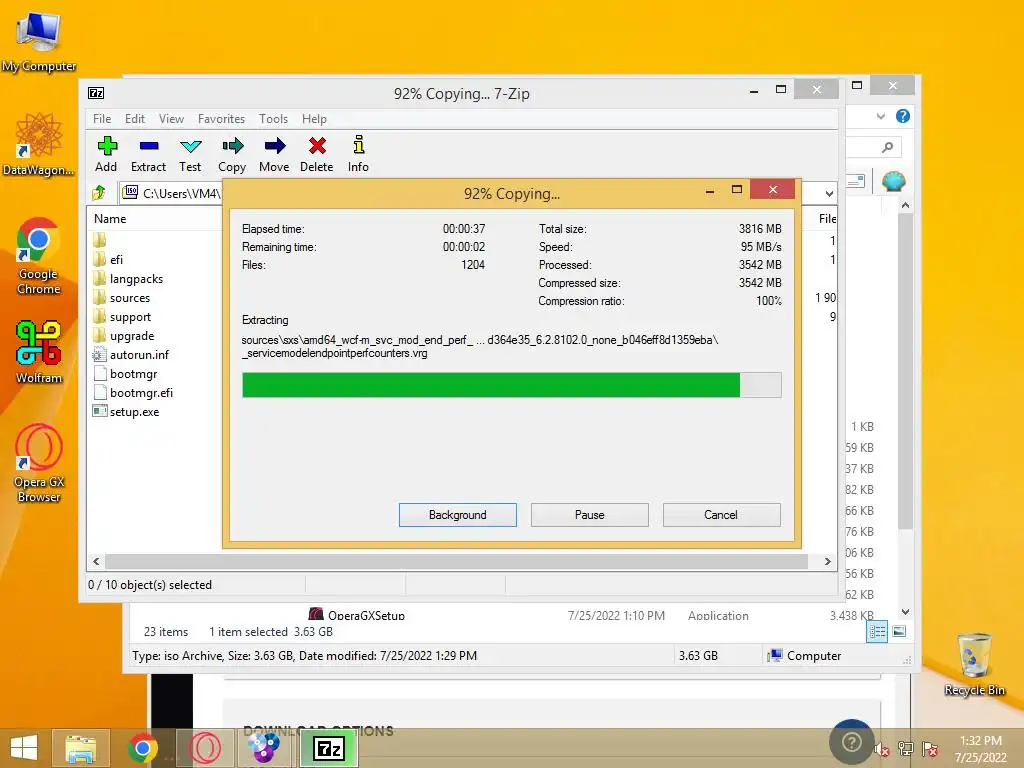Cancel the copying operation
This screenshot has width=1024, height=768.
[x=721, y=515]
